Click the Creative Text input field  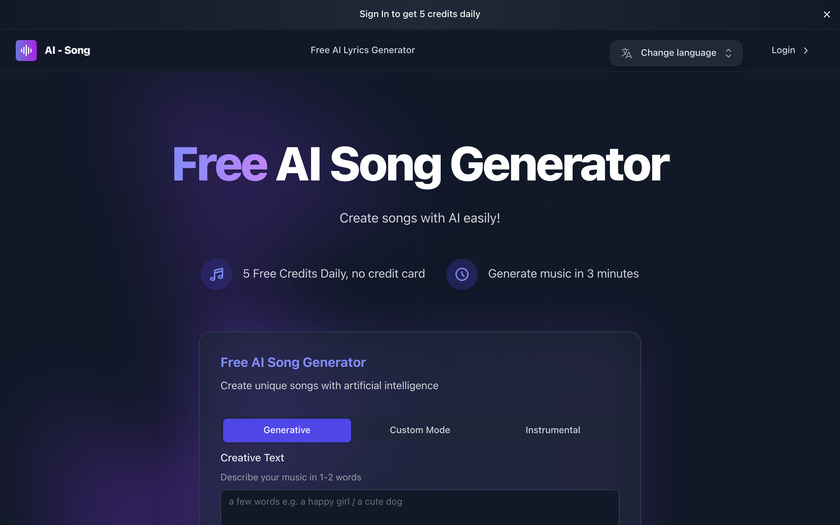(x=419, y=507)
